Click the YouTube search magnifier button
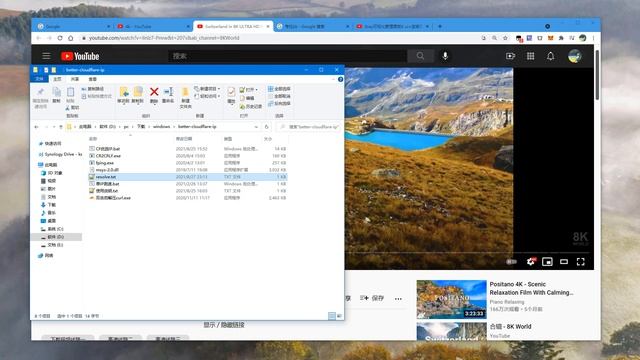The image size is (640, 360). pos(420,56)
